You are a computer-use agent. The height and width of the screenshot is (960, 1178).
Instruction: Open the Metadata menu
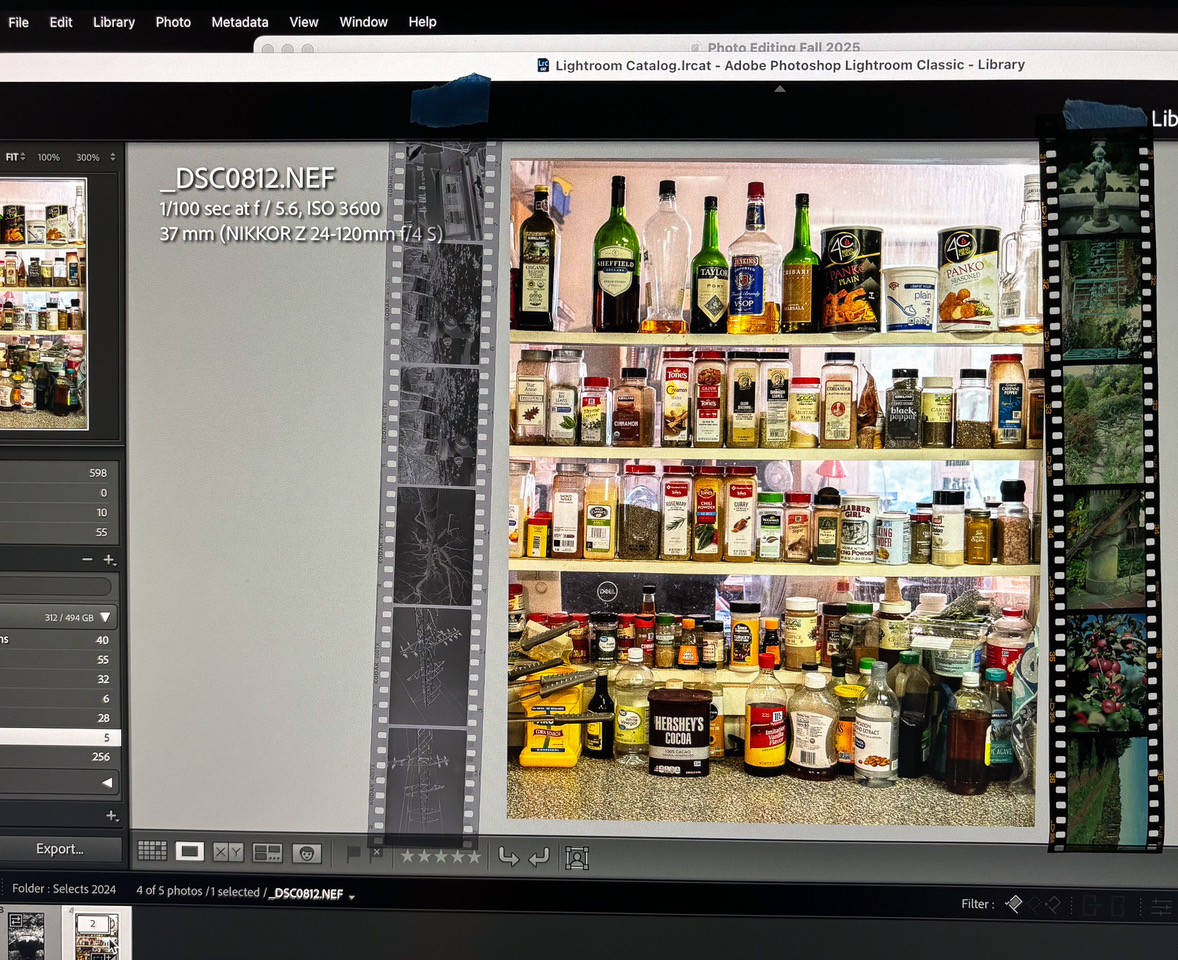tap(240, 22)
